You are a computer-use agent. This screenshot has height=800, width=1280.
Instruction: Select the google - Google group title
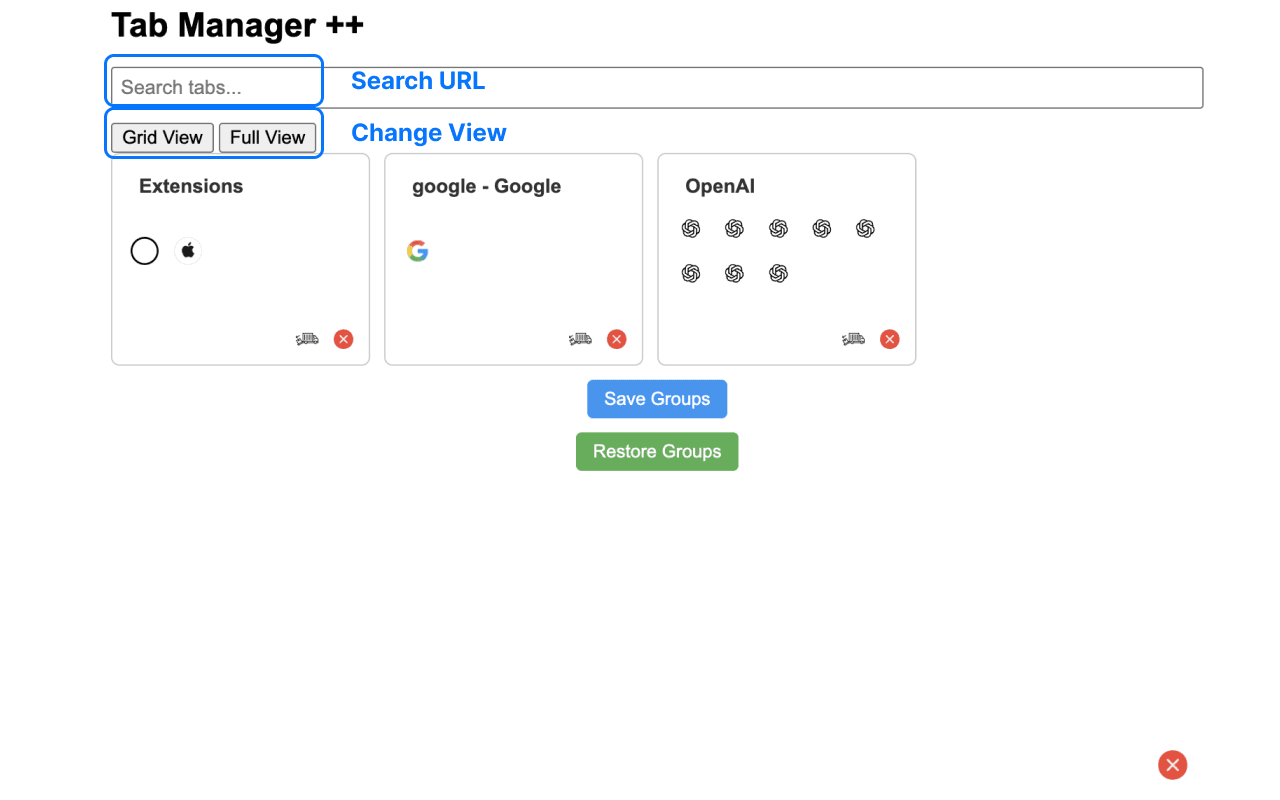click(487, 186)
